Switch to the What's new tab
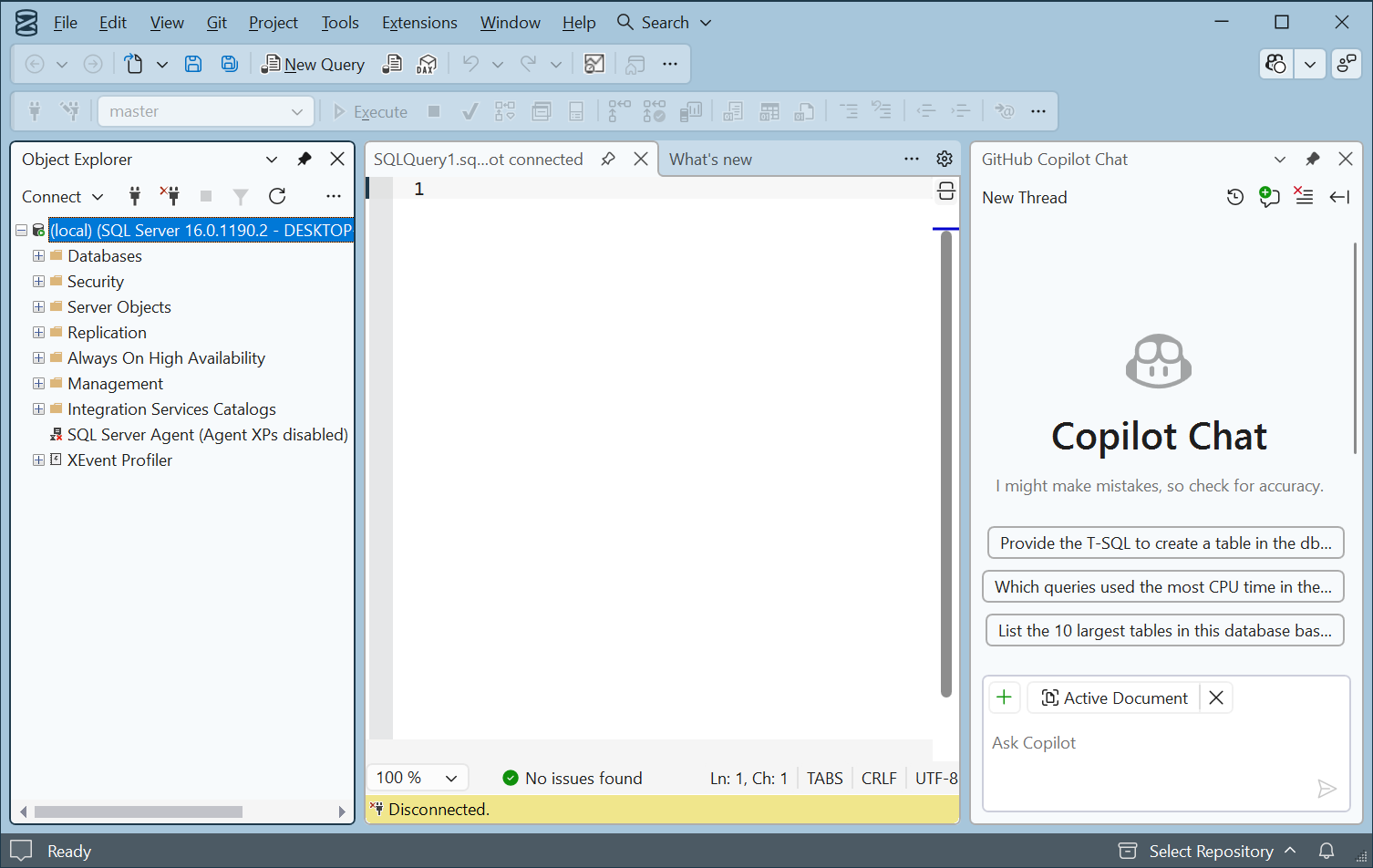This screenshot has height=868, width=1373. (x=710, y=160)
